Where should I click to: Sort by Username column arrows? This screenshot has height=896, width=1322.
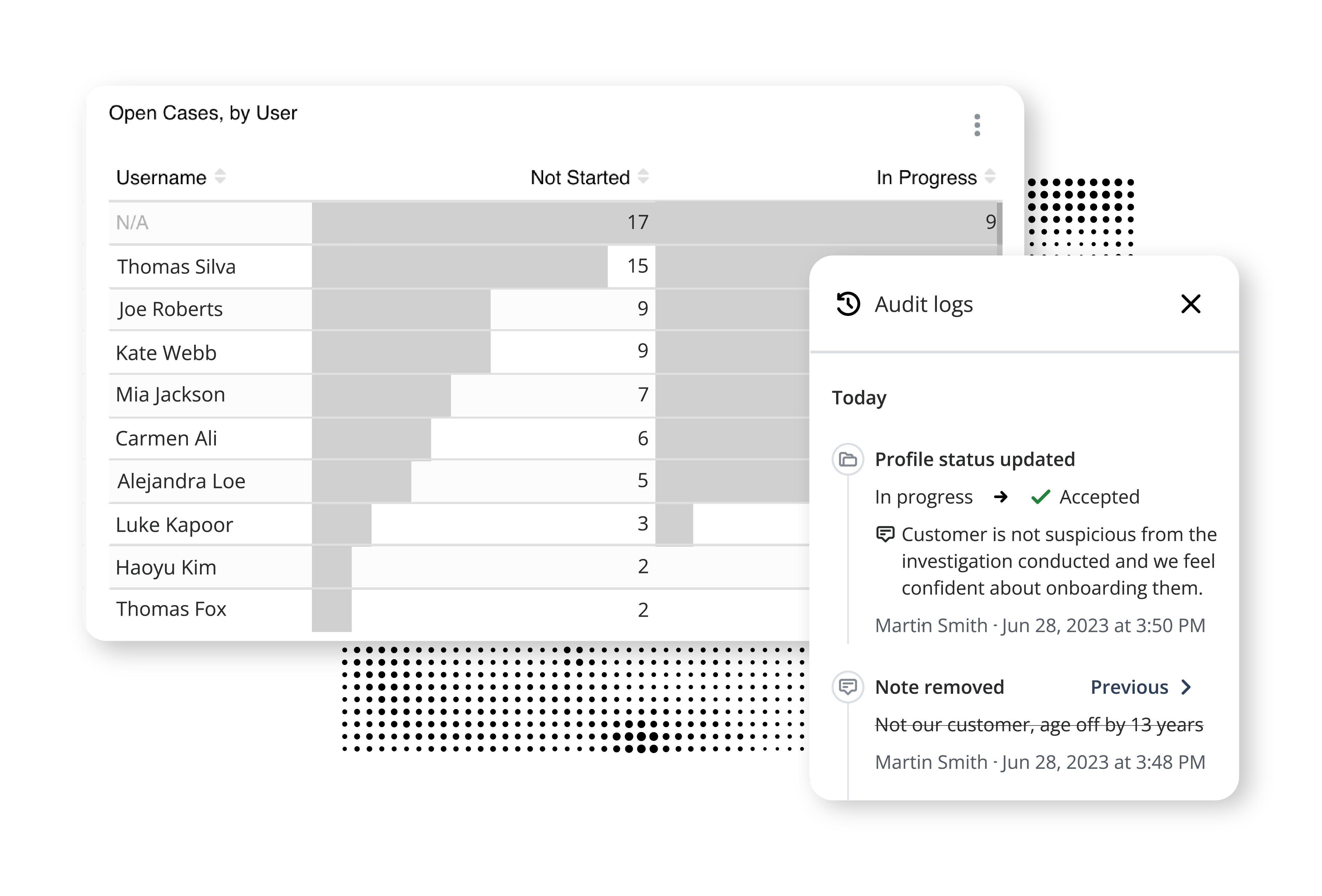coord(220,177)
